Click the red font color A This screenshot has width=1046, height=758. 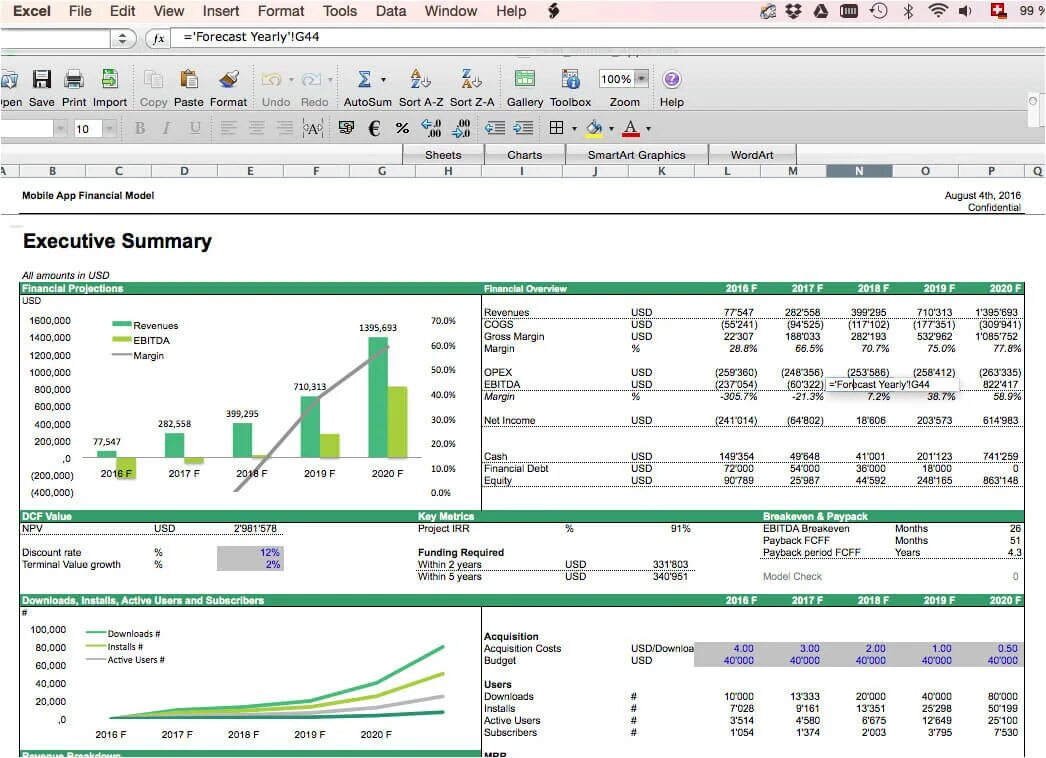click(x=630, y=128)
